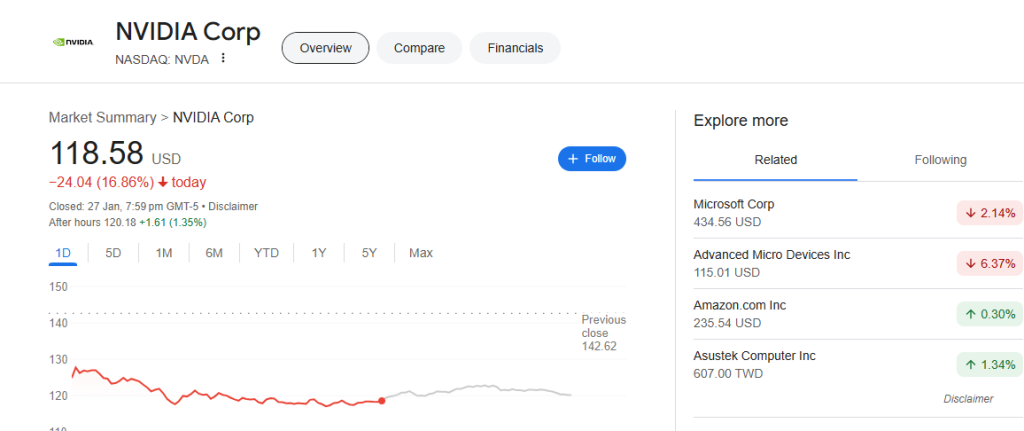Open the three-dot menu beside NASDAQ: NVDA

223,59
